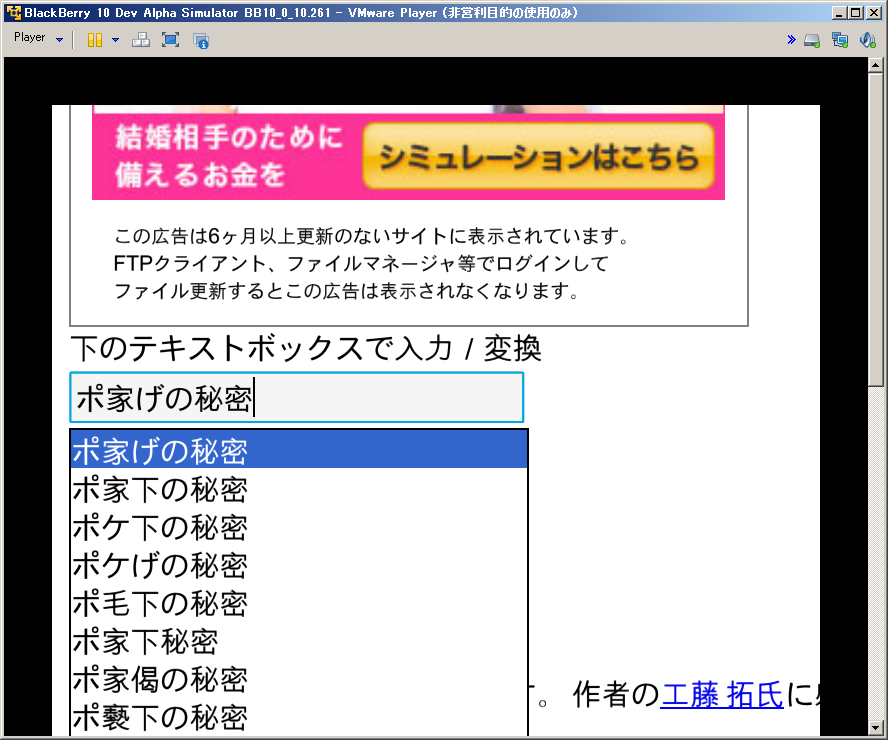Enter full screen mode via toolbar icon
888x740 pixels.
coord(170,40)
